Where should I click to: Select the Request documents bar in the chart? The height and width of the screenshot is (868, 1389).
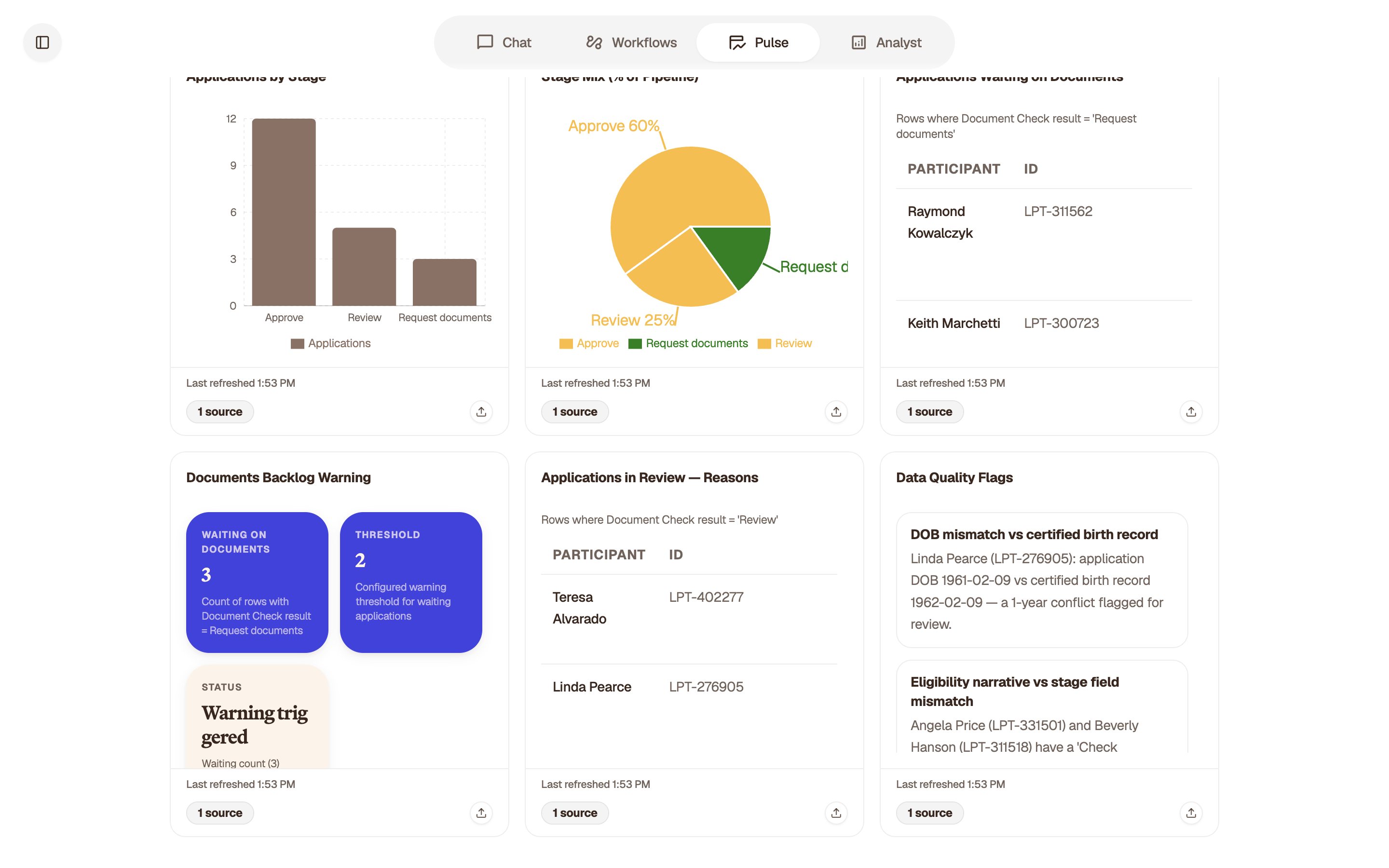[444, 282]
